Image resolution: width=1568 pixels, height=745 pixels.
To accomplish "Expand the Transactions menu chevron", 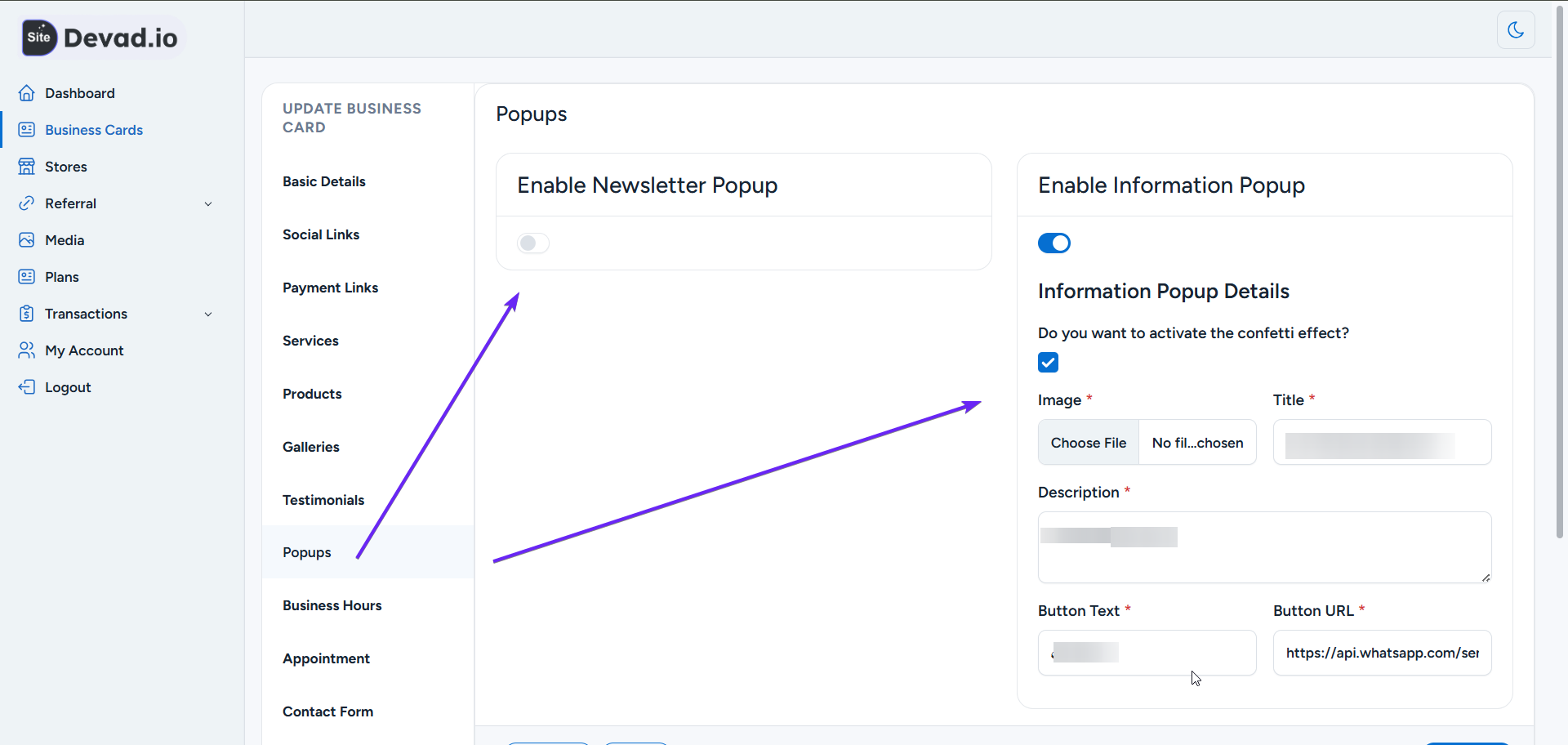I will click(208, 314).
